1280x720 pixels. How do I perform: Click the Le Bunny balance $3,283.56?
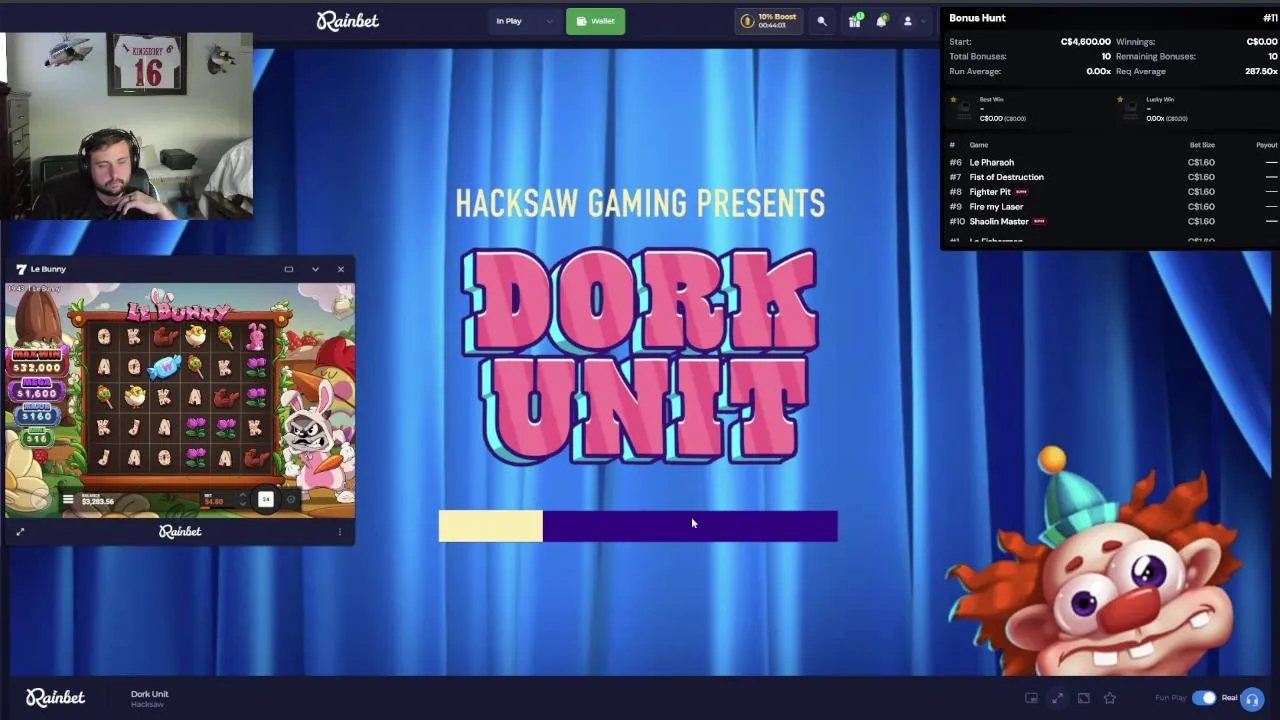(x=98, y=501)
